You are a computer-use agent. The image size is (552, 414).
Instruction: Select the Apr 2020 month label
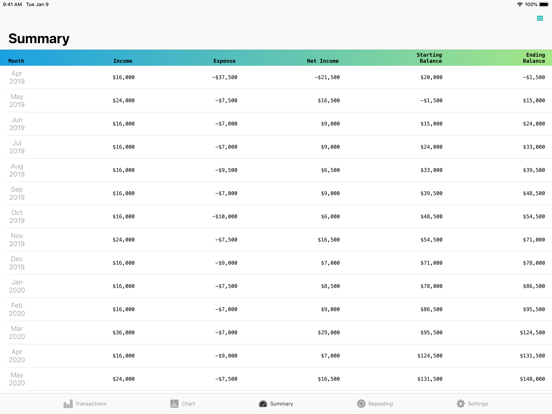tap(17, 356)
